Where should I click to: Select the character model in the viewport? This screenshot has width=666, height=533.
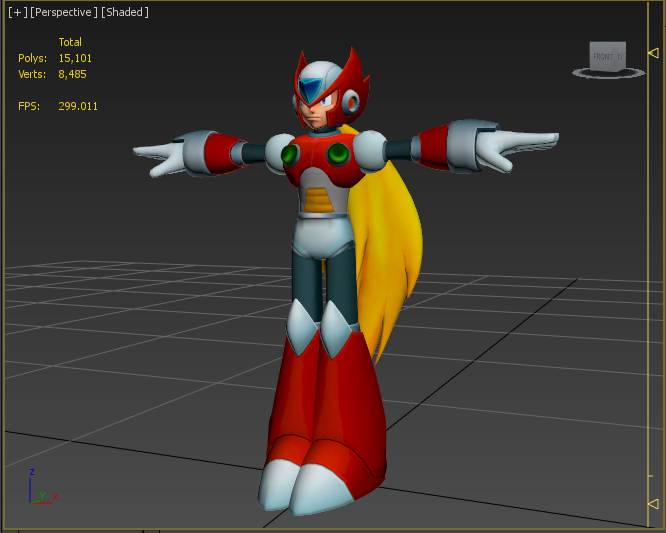(327, 238)
